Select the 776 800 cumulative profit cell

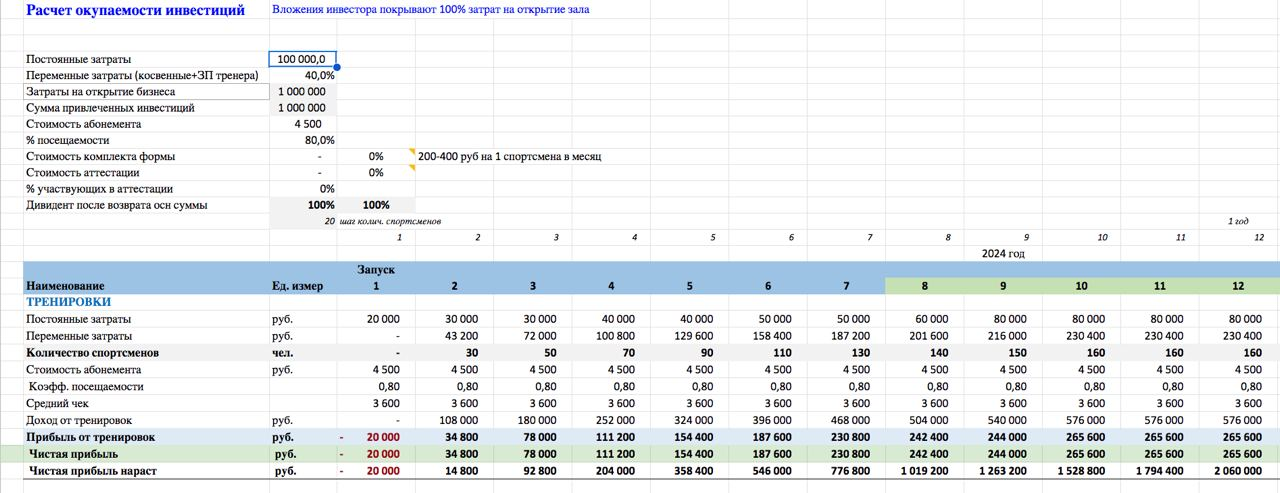click(x=846, y=470)
